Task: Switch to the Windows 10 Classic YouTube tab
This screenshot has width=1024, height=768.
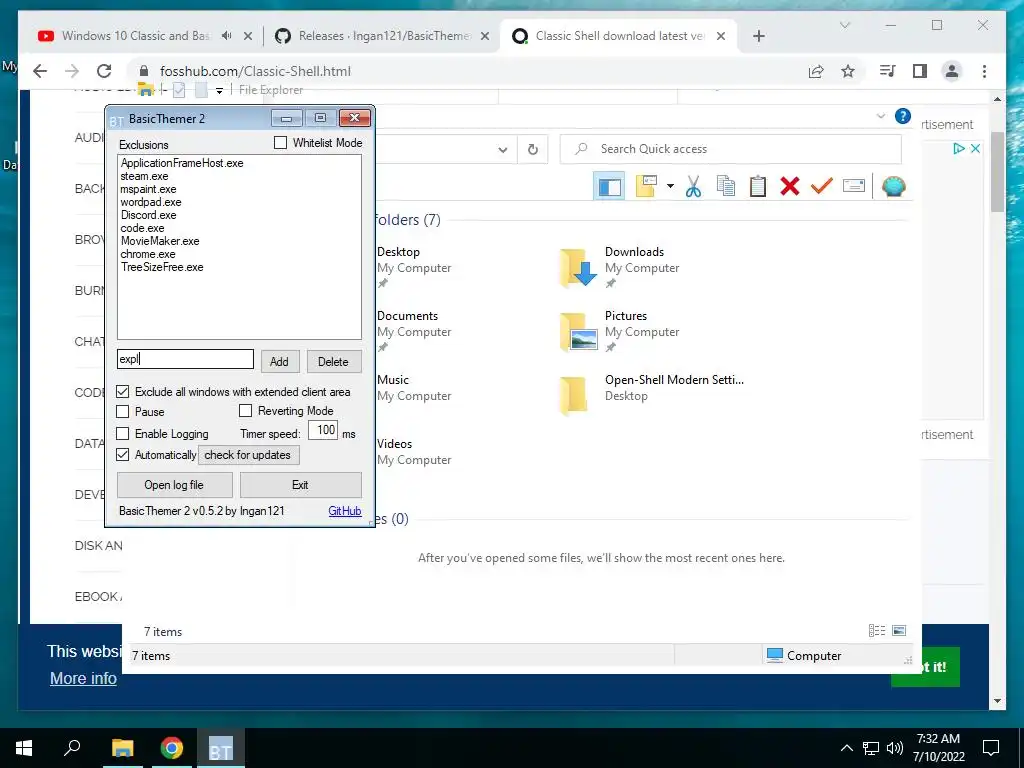Action: (x=135, y=36)
